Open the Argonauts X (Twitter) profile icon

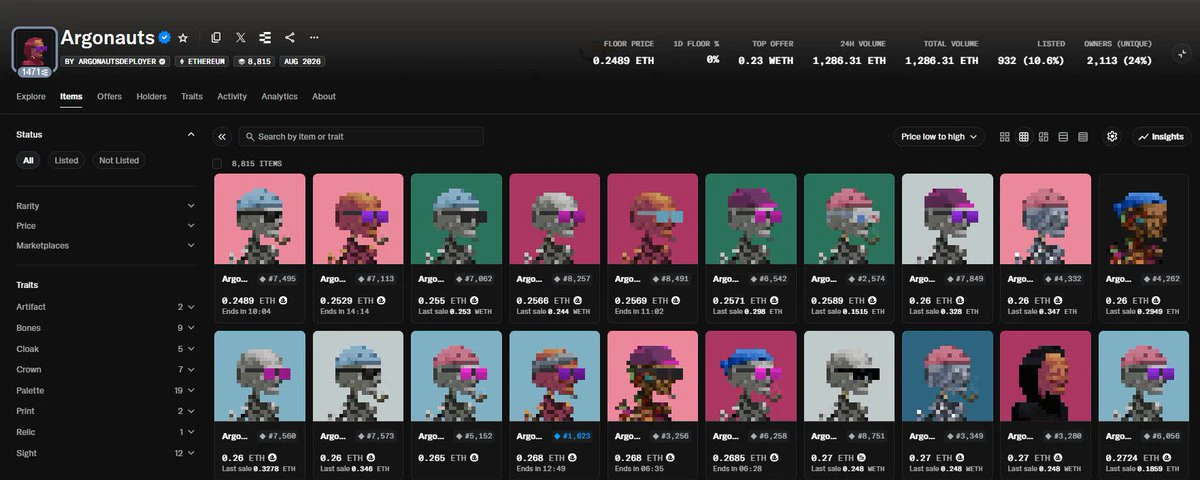pyautogui.click(x=241, y=38)
